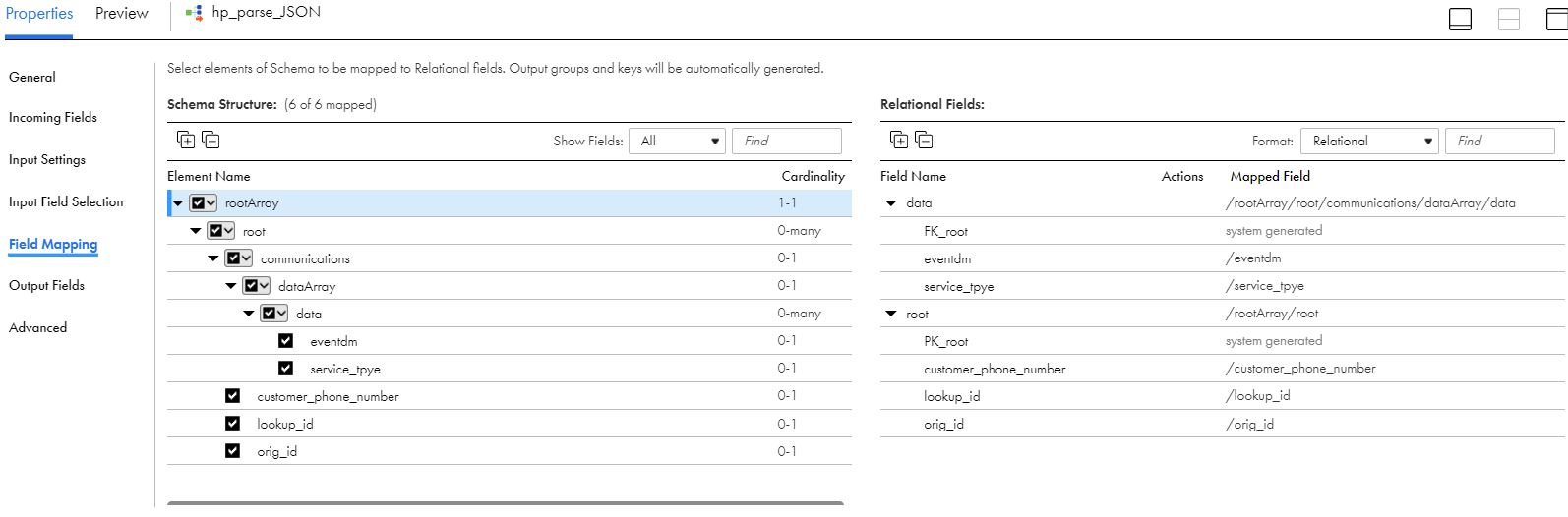
Task: Click Collapse All icon in Schema Structure
Action: (x=211, y=141)
